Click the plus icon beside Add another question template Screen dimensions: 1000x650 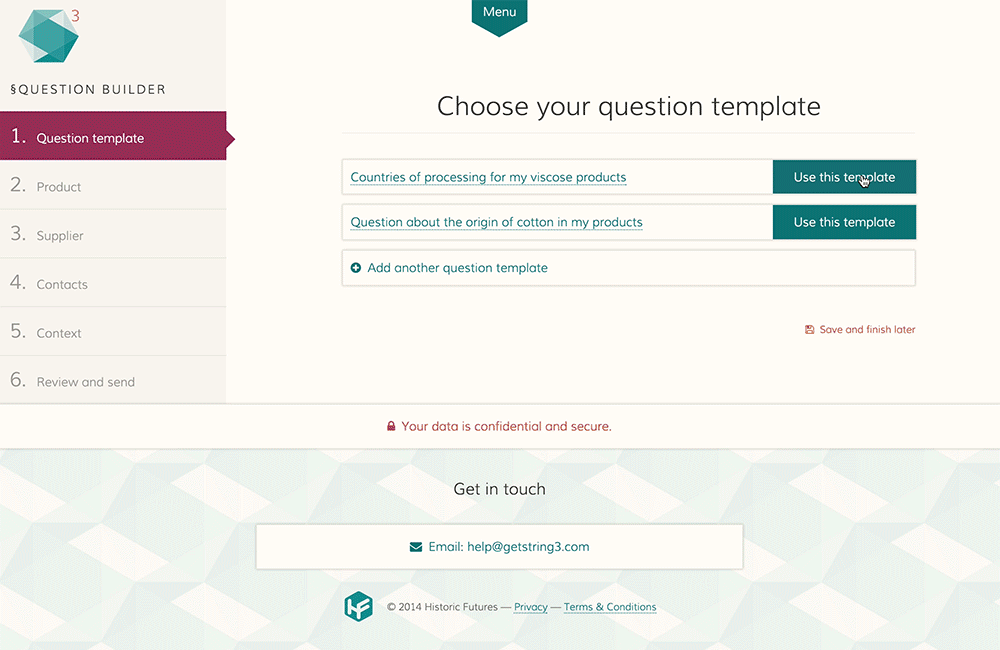tap(356, 268)
